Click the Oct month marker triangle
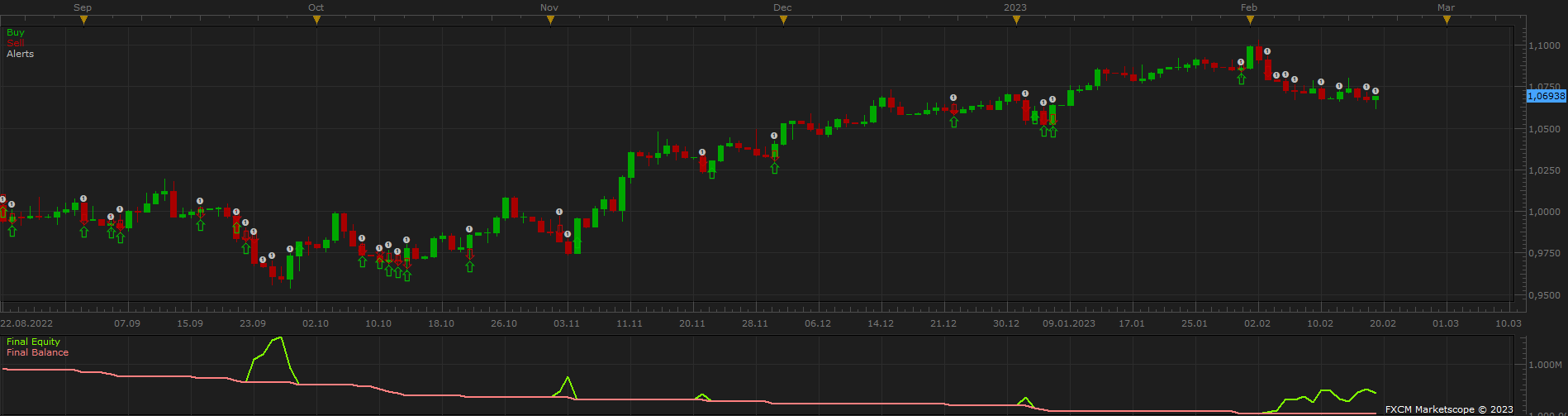The width and height of the screenshot is (1568, 416). click(x=316, y=21)
